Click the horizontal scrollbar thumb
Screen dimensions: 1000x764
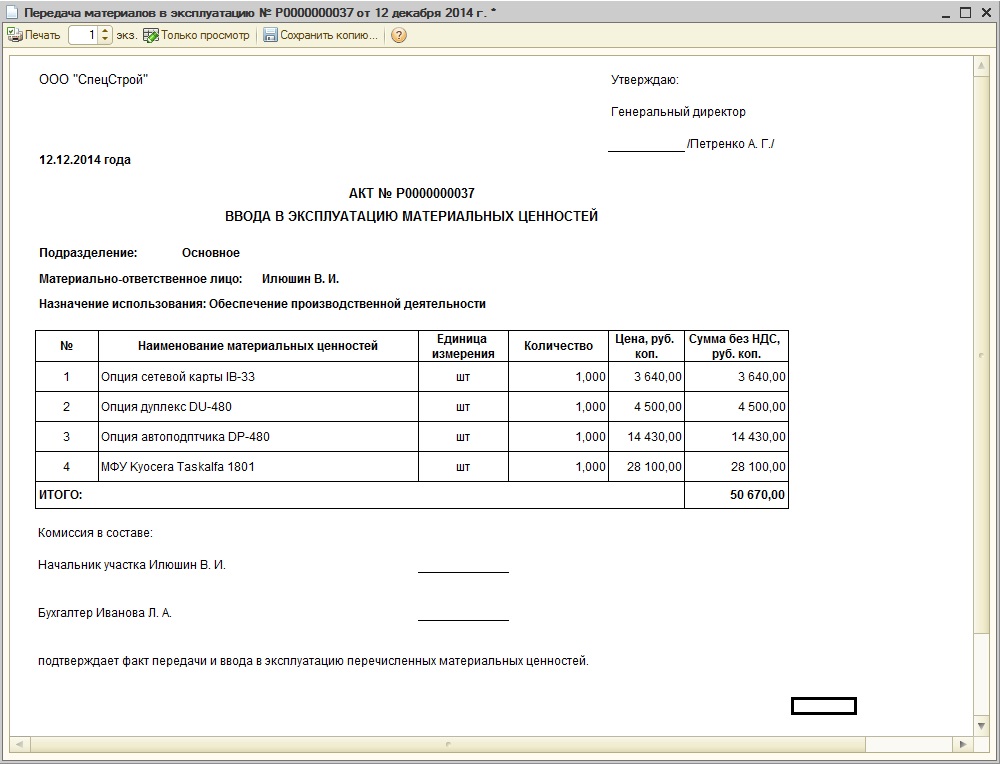click(x=448, y=744)
